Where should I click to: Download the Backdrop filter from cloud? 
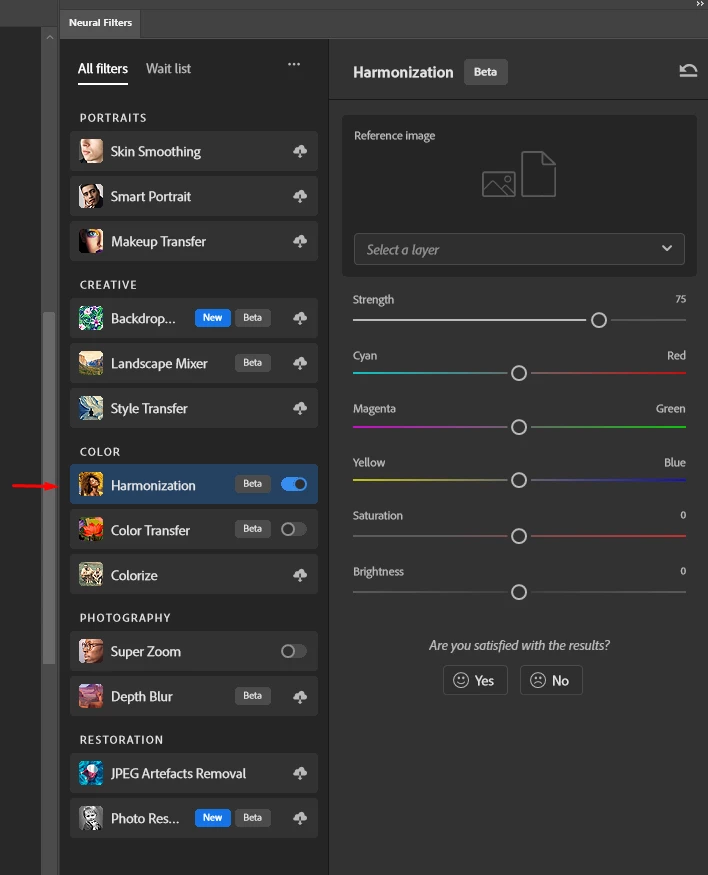pyautogui.click(x=300, y=318)
